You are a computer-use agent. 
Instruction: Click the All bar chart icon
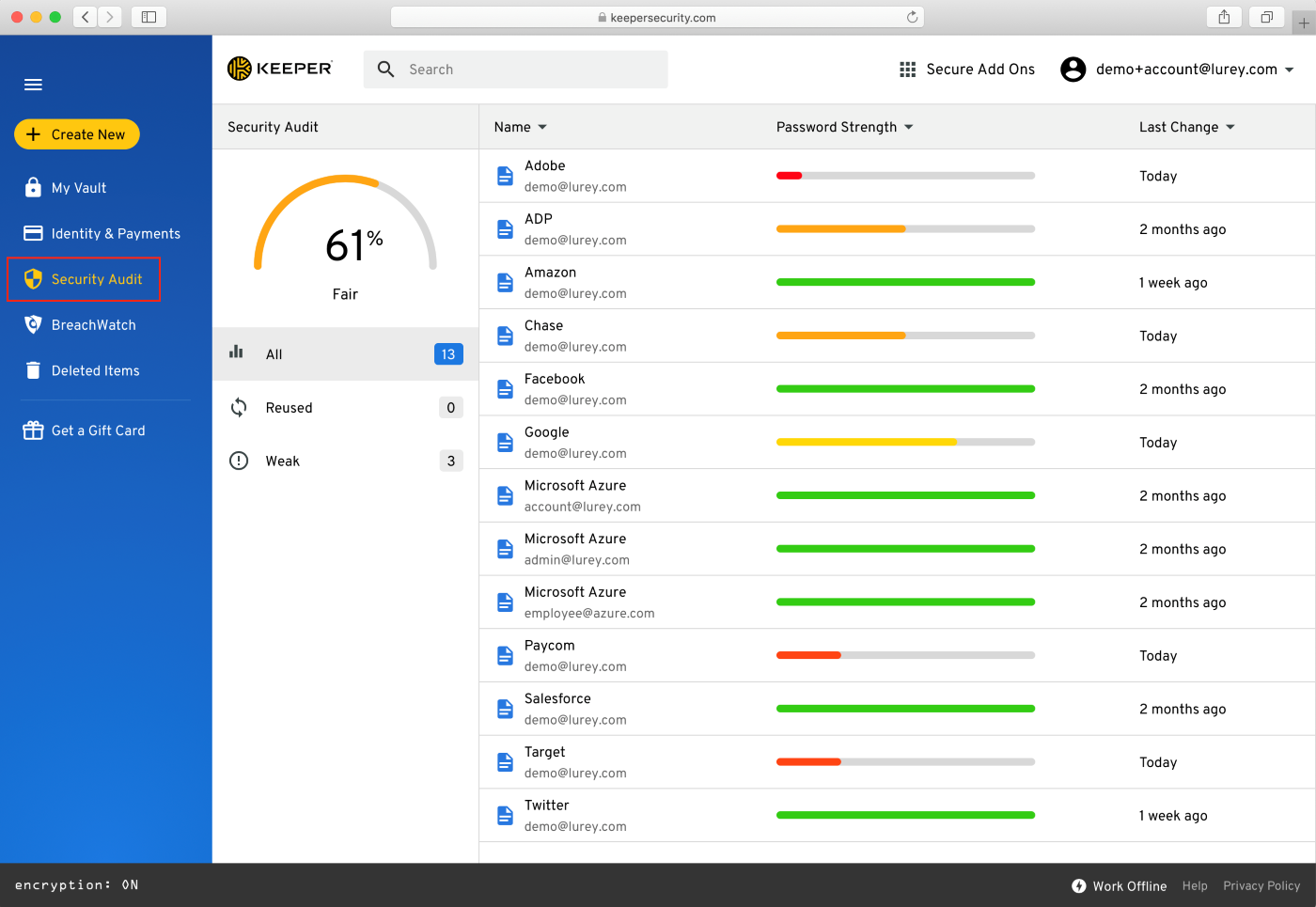coord(236,352)
